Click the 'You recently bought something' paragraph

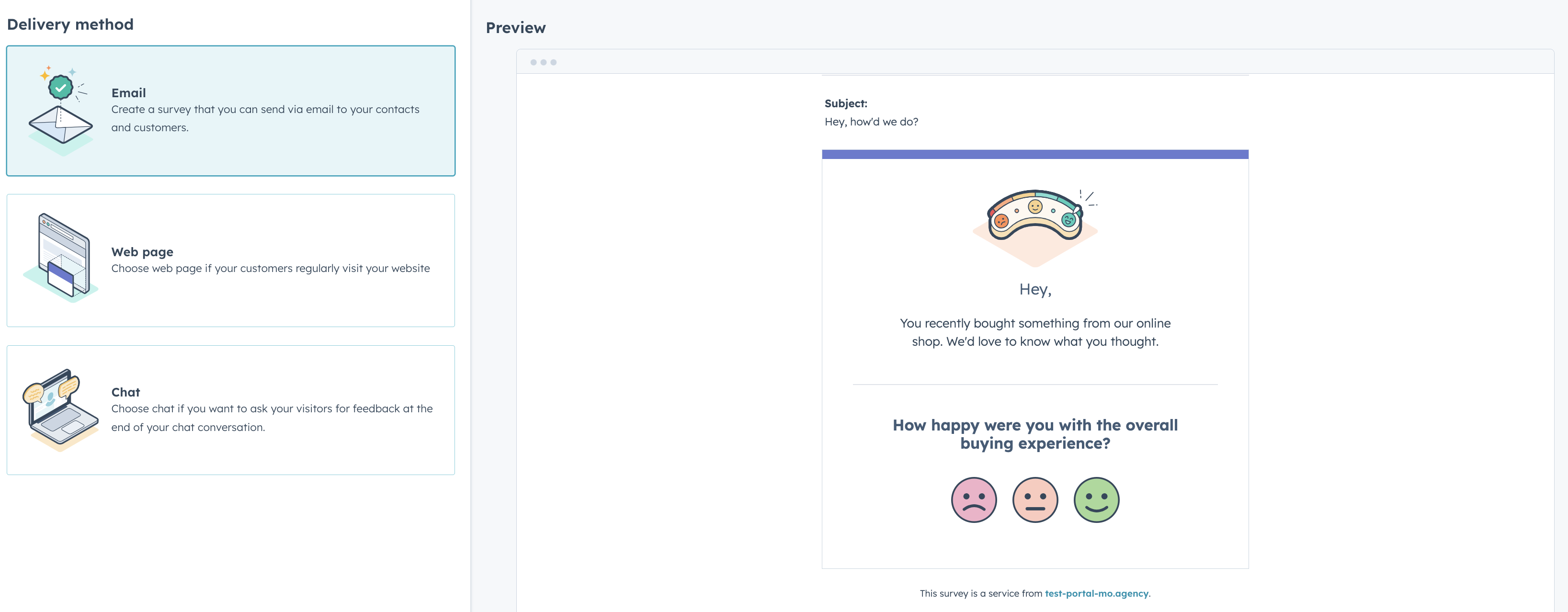(x=1035, y=332)
